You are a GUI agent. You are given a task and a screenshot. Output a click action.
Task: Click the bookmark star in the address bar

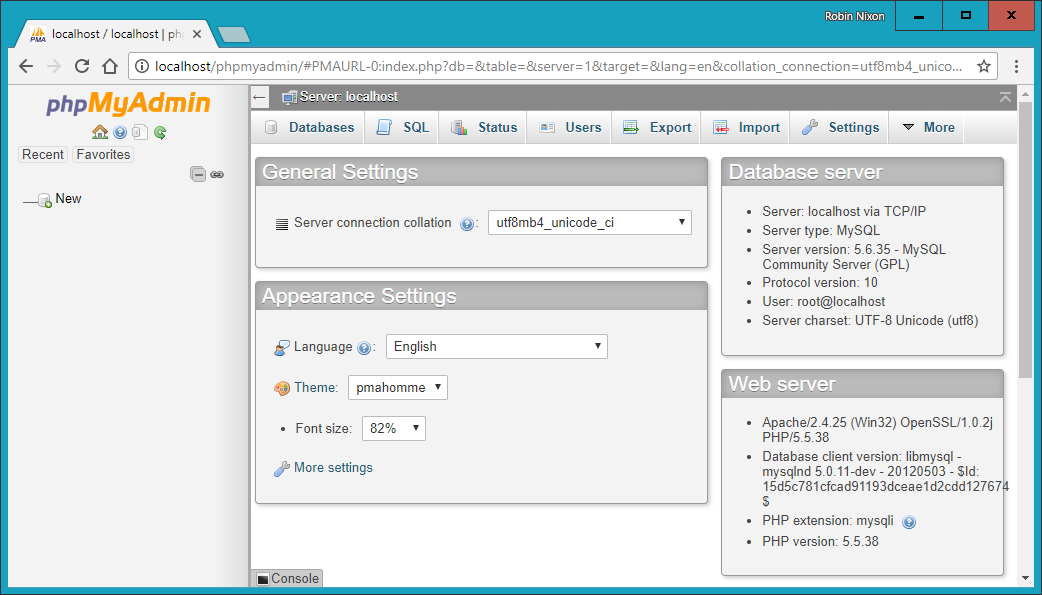[x=984, y=67]
